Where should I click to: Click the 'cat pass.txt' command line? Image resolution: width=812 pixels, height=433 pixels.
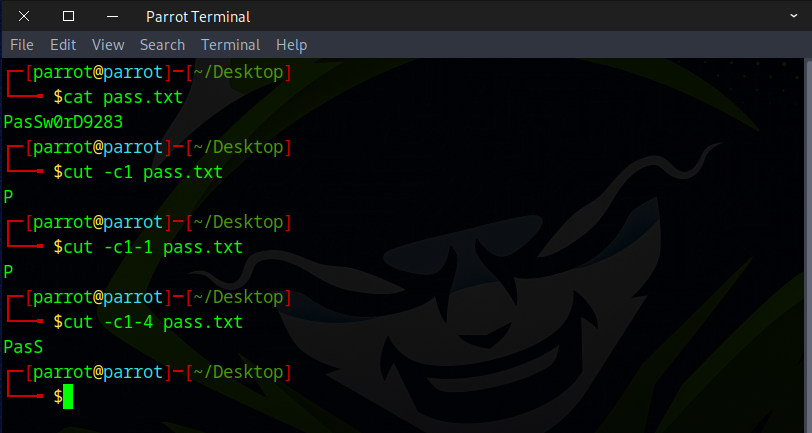pos(123,97)
